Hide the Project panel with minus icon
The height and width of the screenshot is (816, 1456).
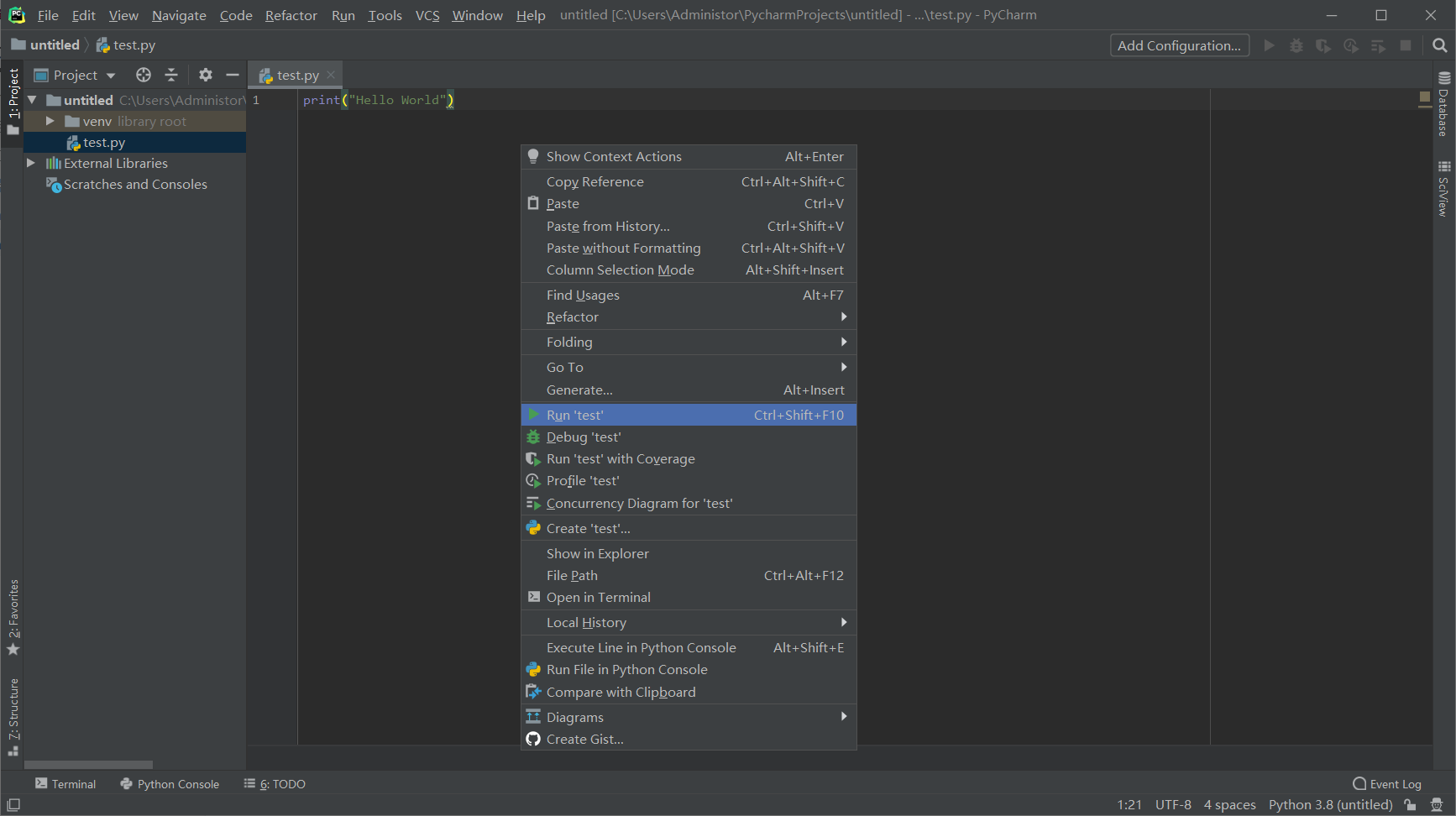(x=233, y=75)
